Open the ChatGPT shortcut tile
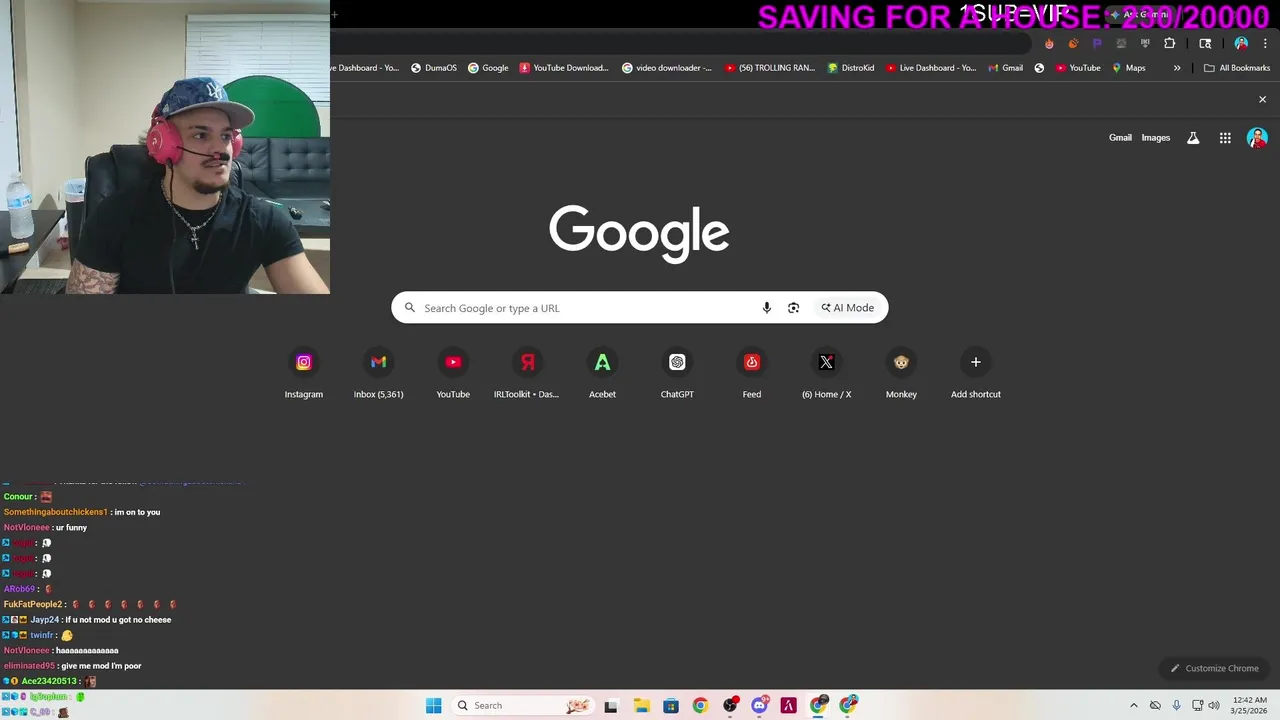 [677, 374]
